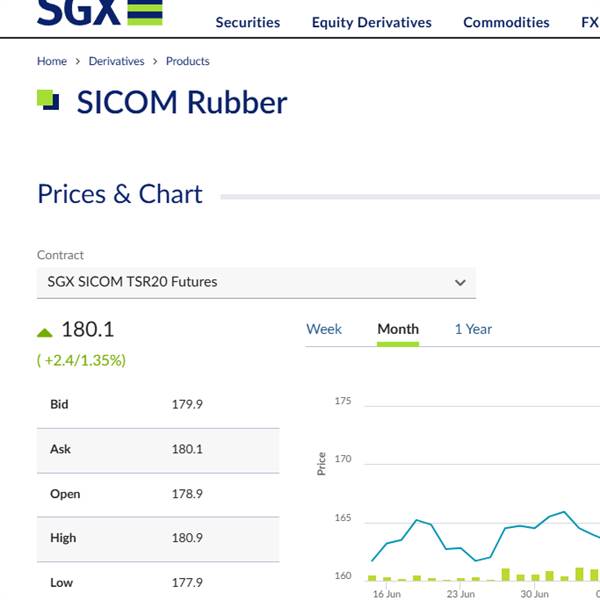Click the Ask row label
The image size is (600, 600).
60,449
